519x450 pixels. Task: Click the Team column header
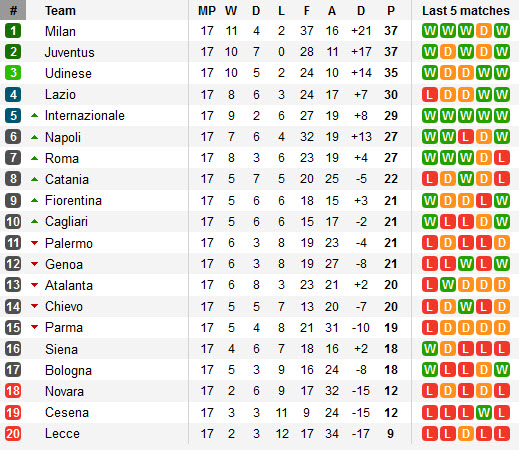point(60,11)
